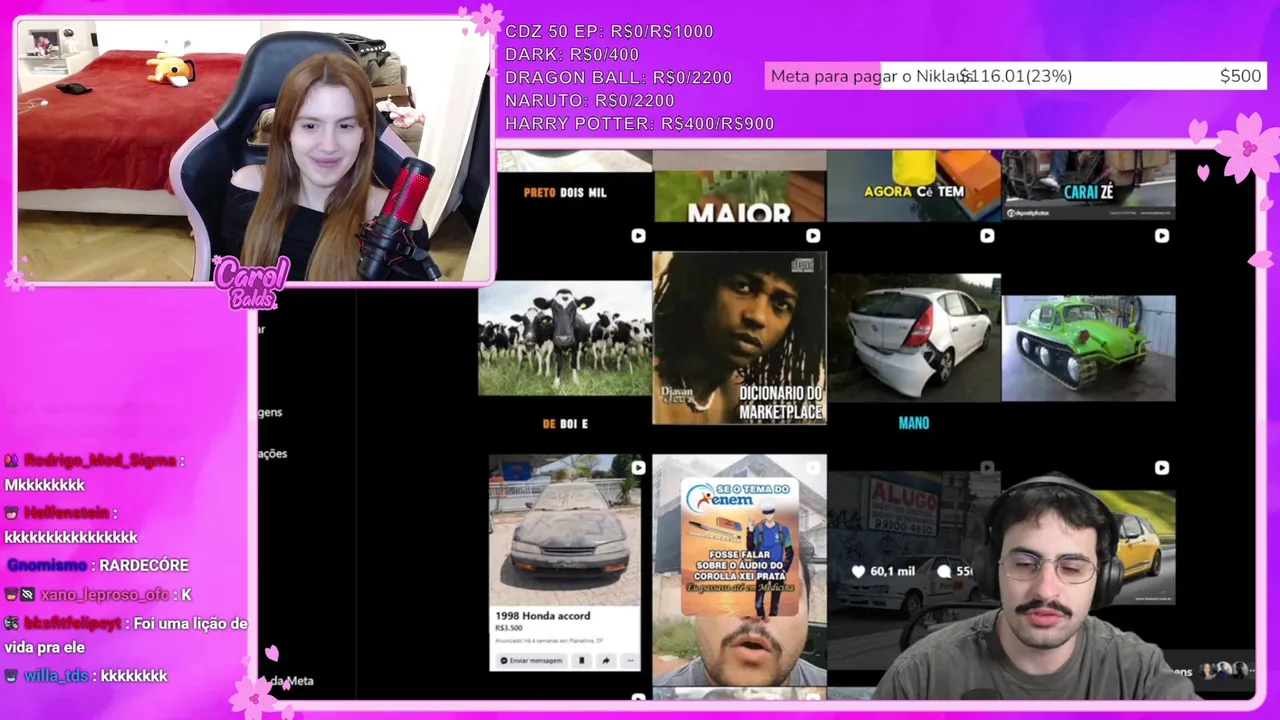Click the $500 goal amount
The height and width of the screenshot is (720, 1280).
(1240, 76)
